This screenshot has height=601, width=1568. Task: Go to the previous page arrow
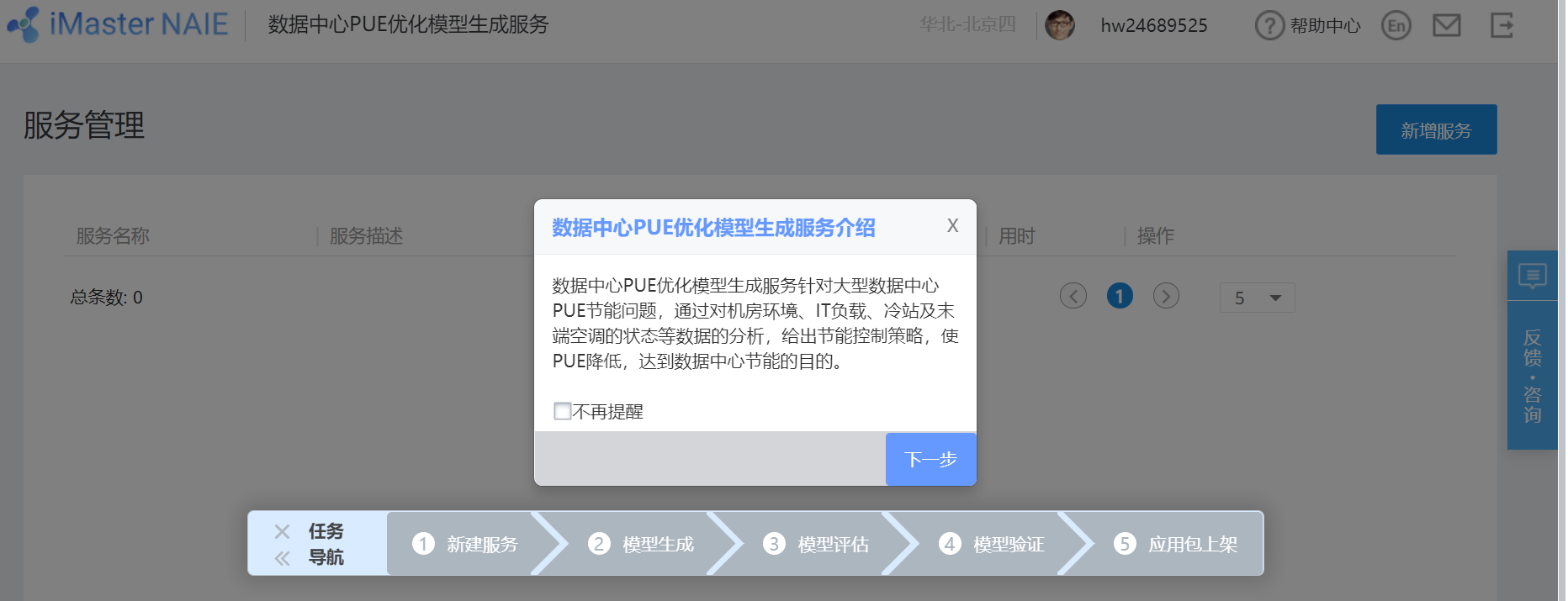[x=1073, y=296]
